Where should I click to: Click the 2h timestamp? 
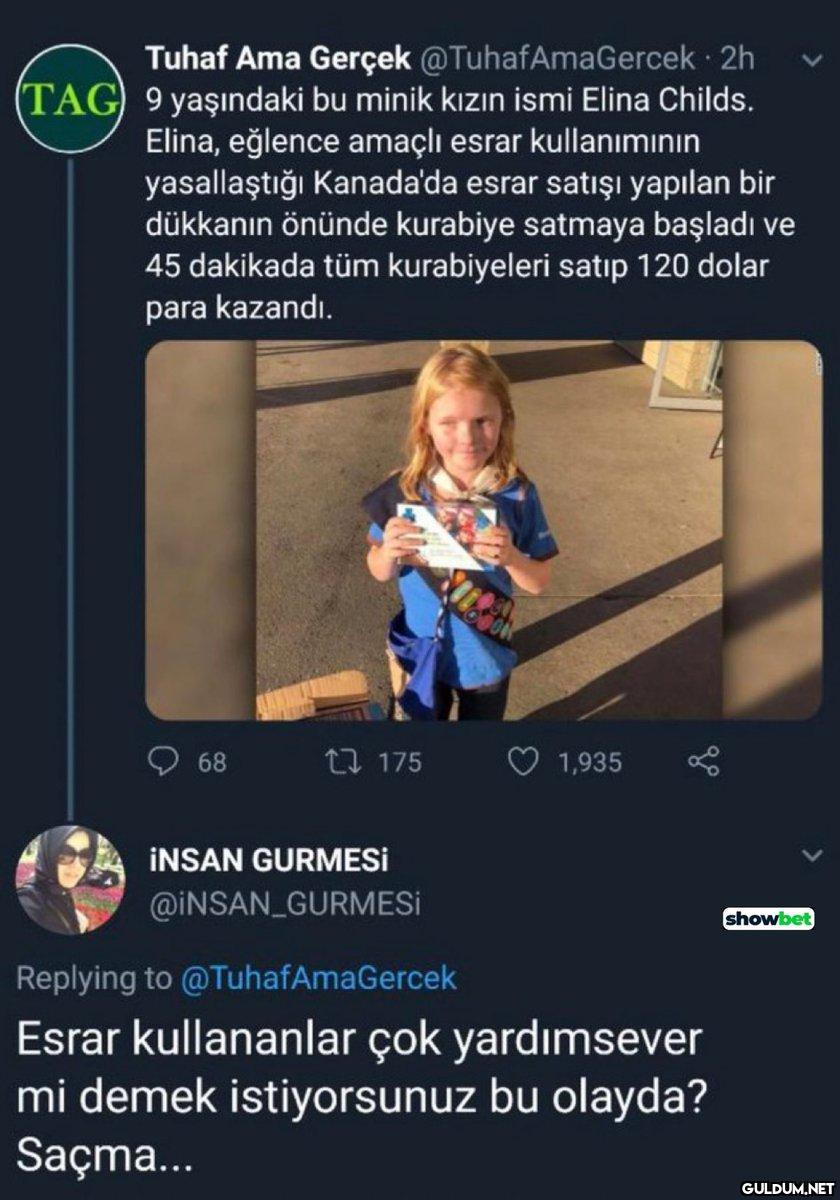click(x=737, y=60)
